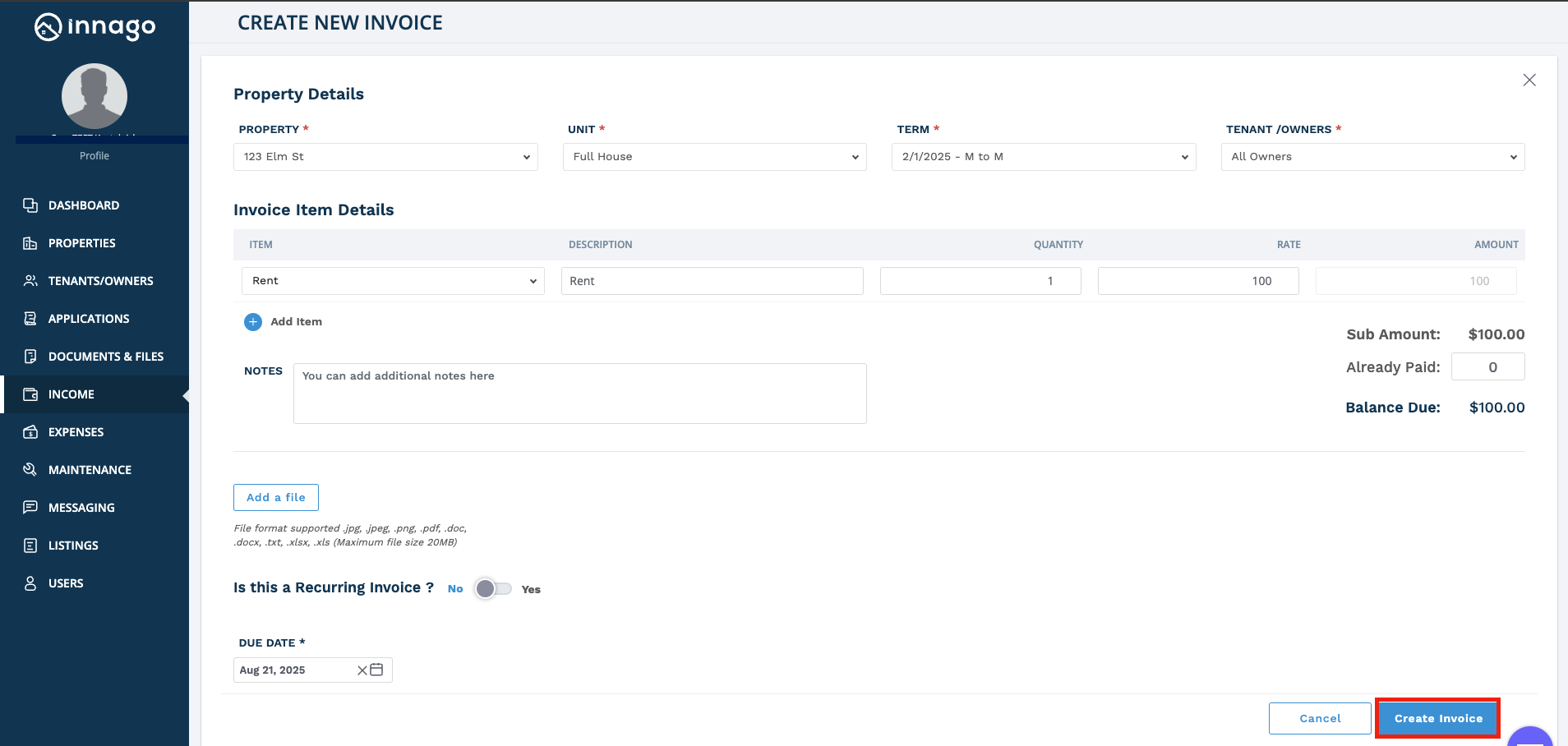Click the Messaging chat icon
Image resolution: width=1568 pixels, height=746 pixels.
click(x=30, y=508)
